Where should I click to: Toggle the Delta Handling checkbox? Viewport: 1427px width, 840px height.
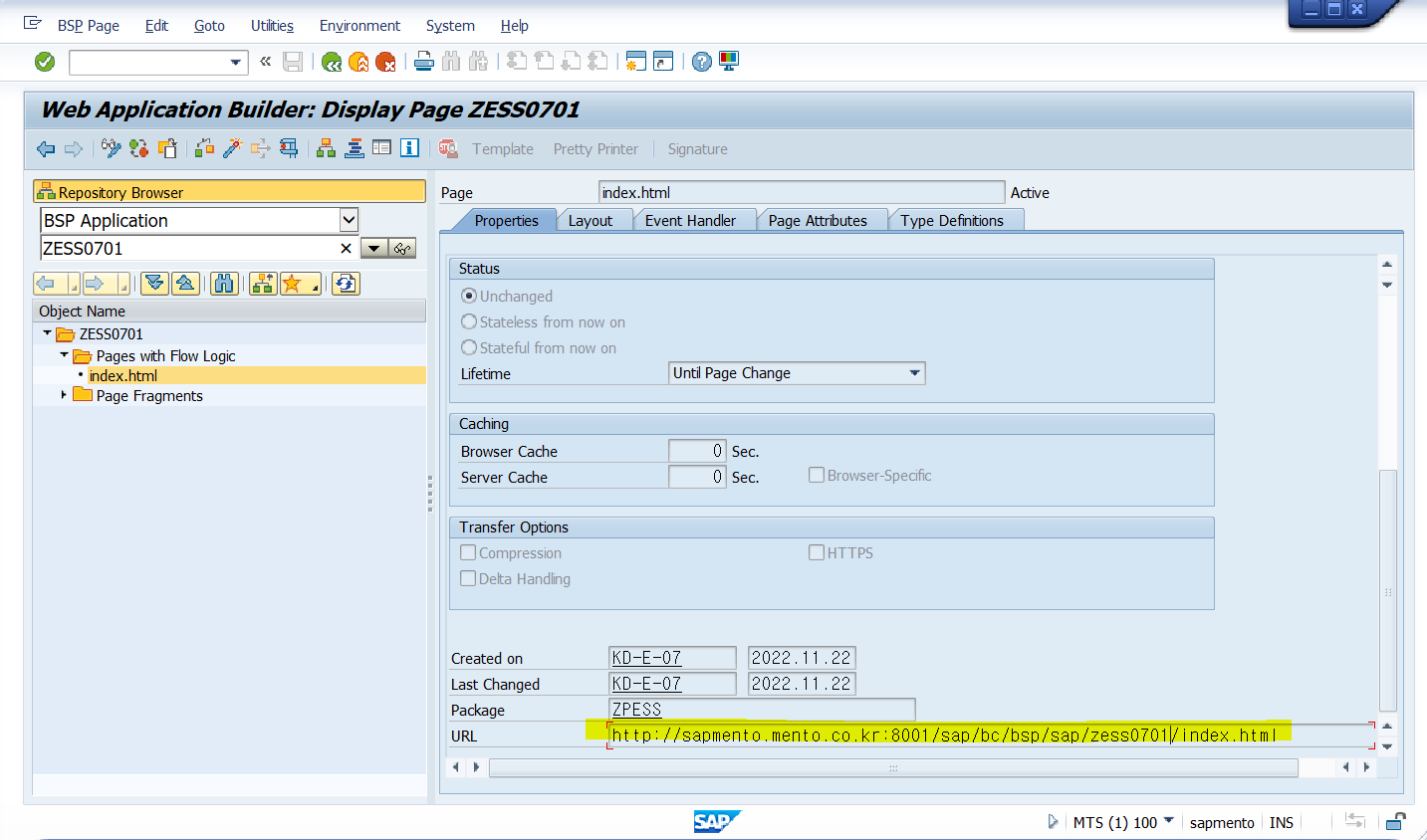(468, 578)
